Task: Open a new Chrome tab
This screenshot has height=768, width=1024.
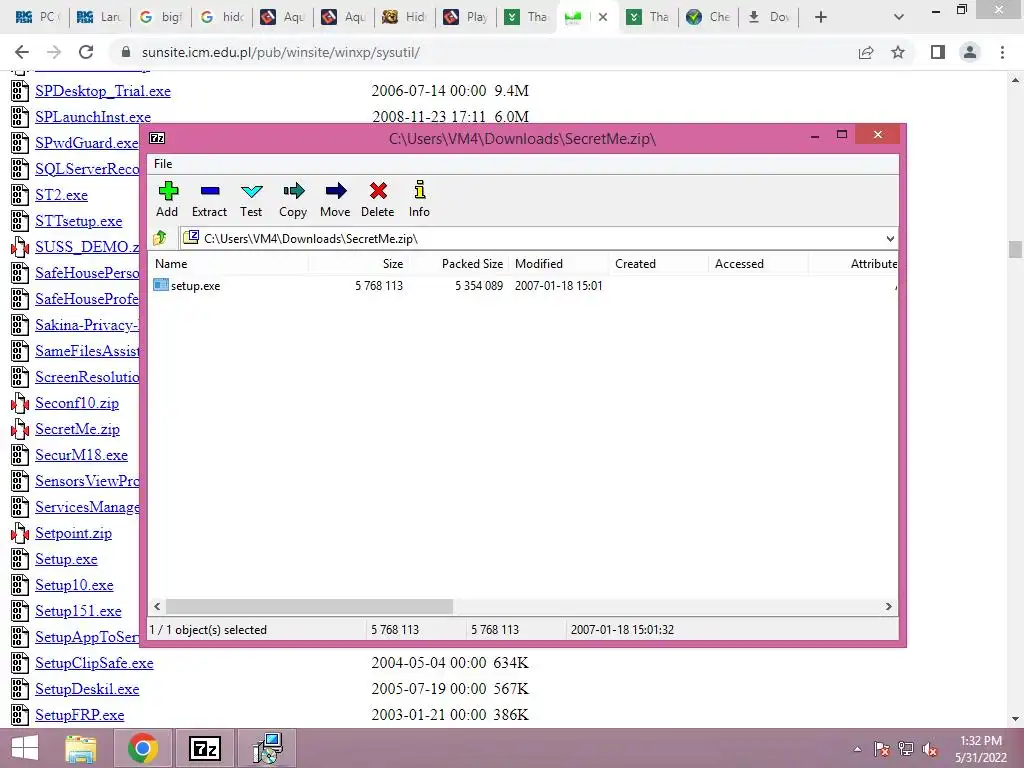Action: [x=821, y=17]
